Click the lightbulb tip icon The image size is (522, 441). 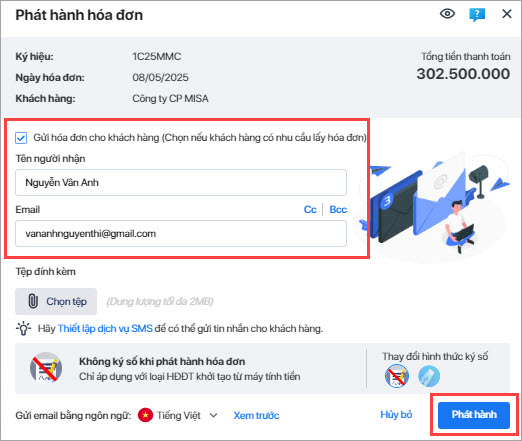pos(23,328)
